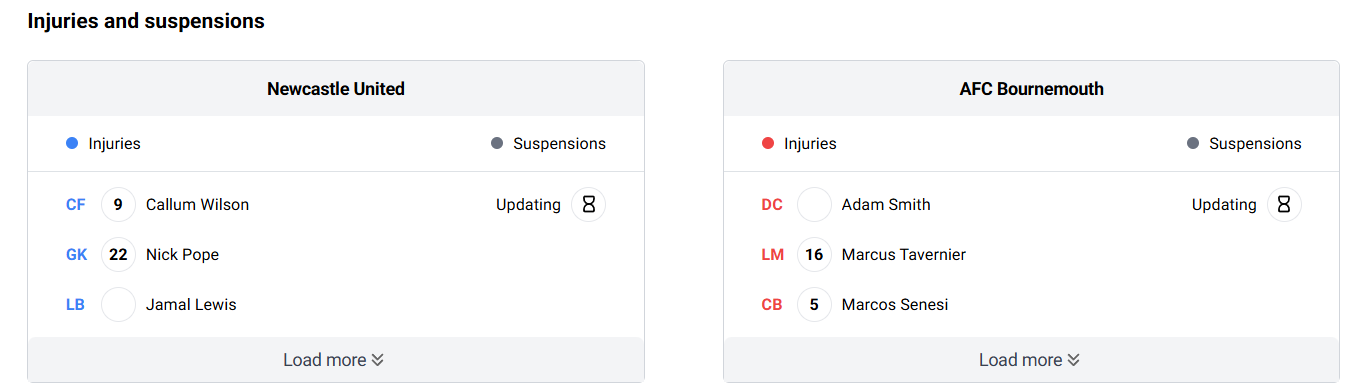
Task: Select AFC Bournemouth Suspensions label
Action: point(1255,143)
